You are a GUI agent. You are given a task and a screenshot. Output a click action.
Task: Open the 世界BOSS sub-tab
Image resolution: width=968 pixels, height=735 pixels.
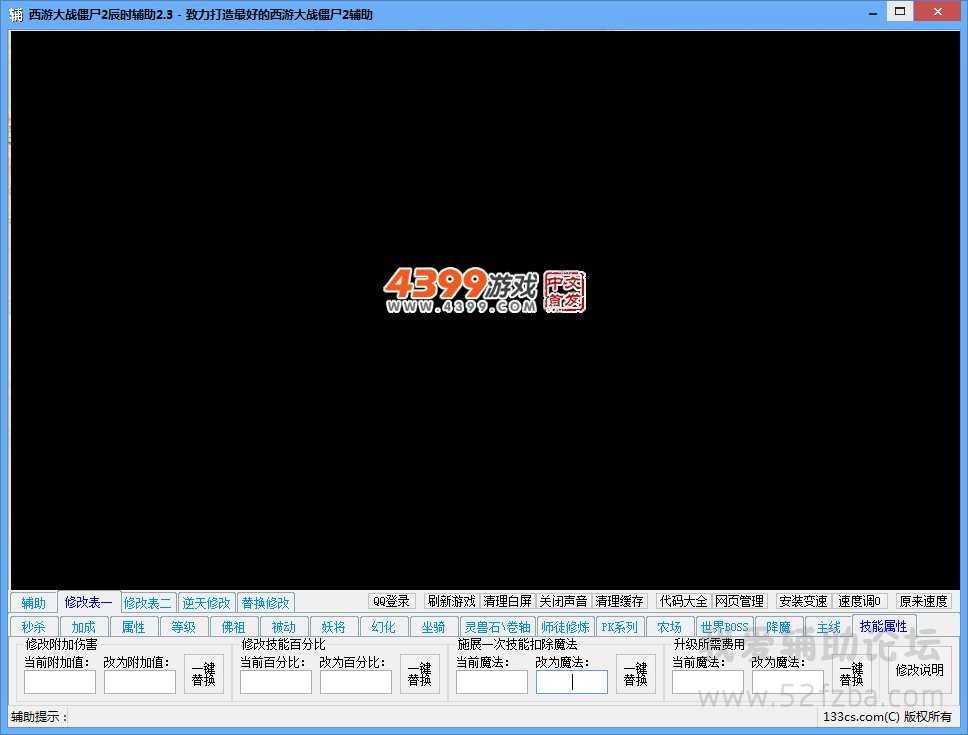[x=725, y=627]
